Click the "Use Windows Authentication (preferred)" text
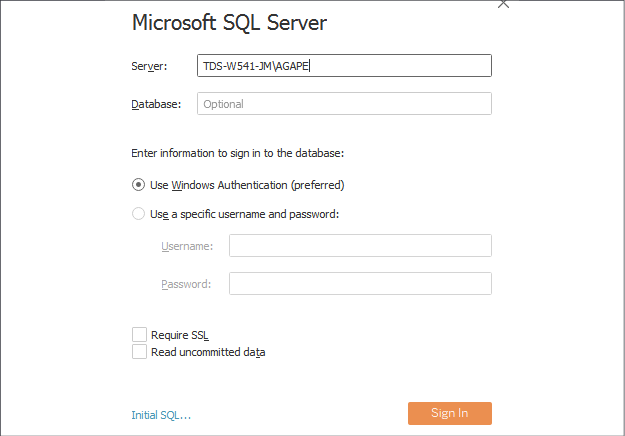The width and height of the screenshot is (625, 436). tap(247, 185)
